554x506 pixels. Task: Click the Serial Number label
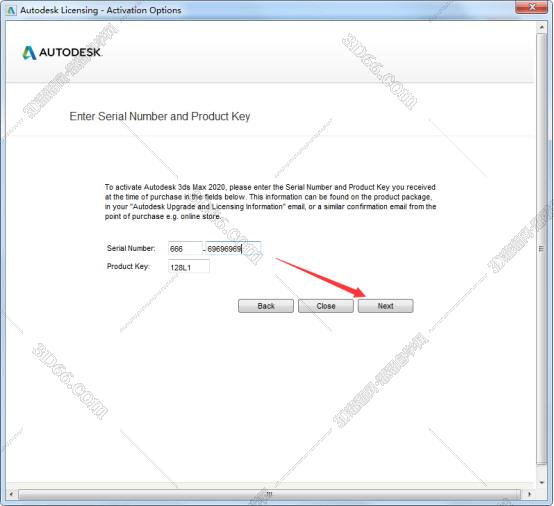click(x=131, y=248)
